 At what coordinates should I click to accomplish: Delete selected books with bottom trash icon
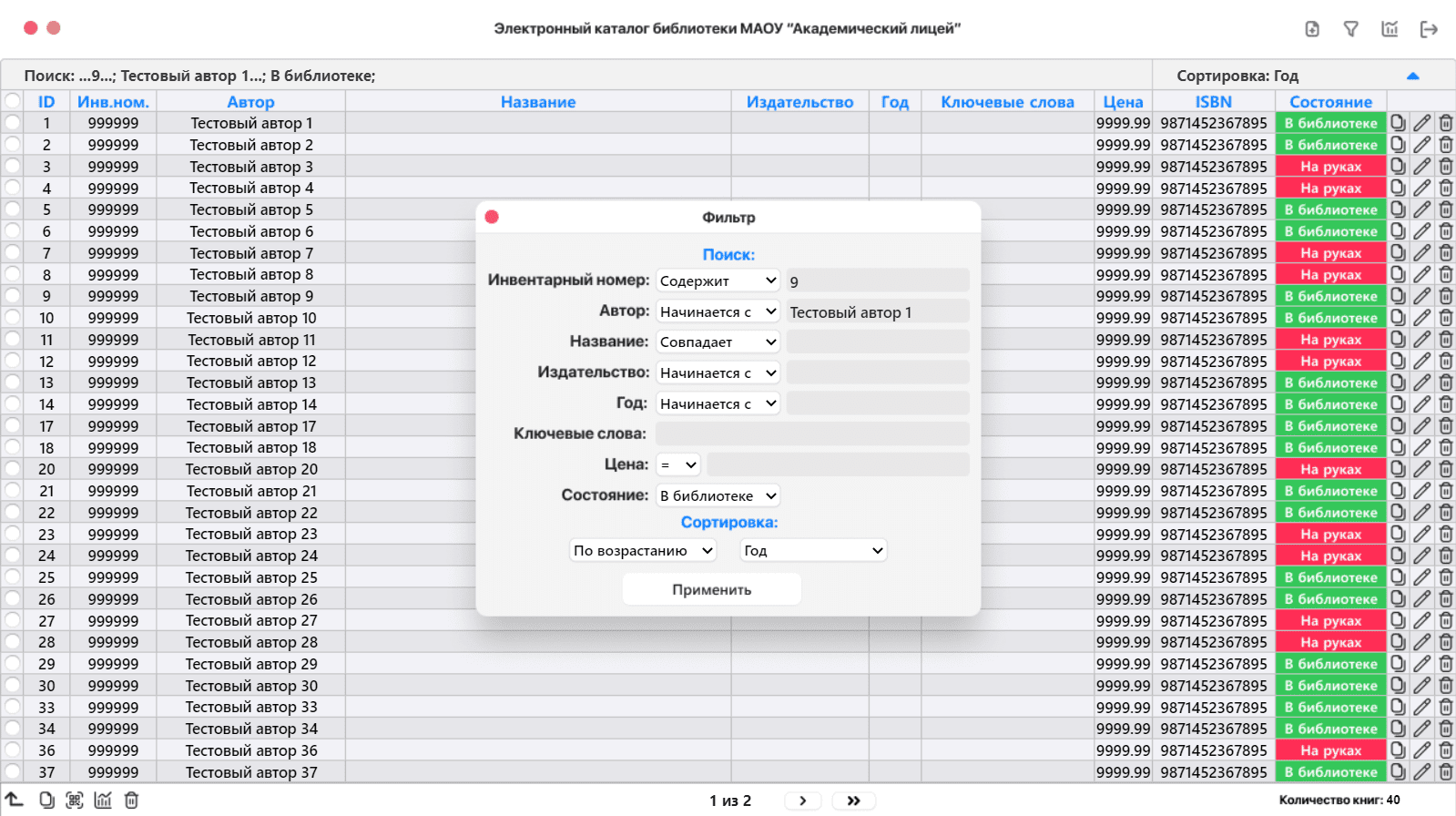click(131, 801)
